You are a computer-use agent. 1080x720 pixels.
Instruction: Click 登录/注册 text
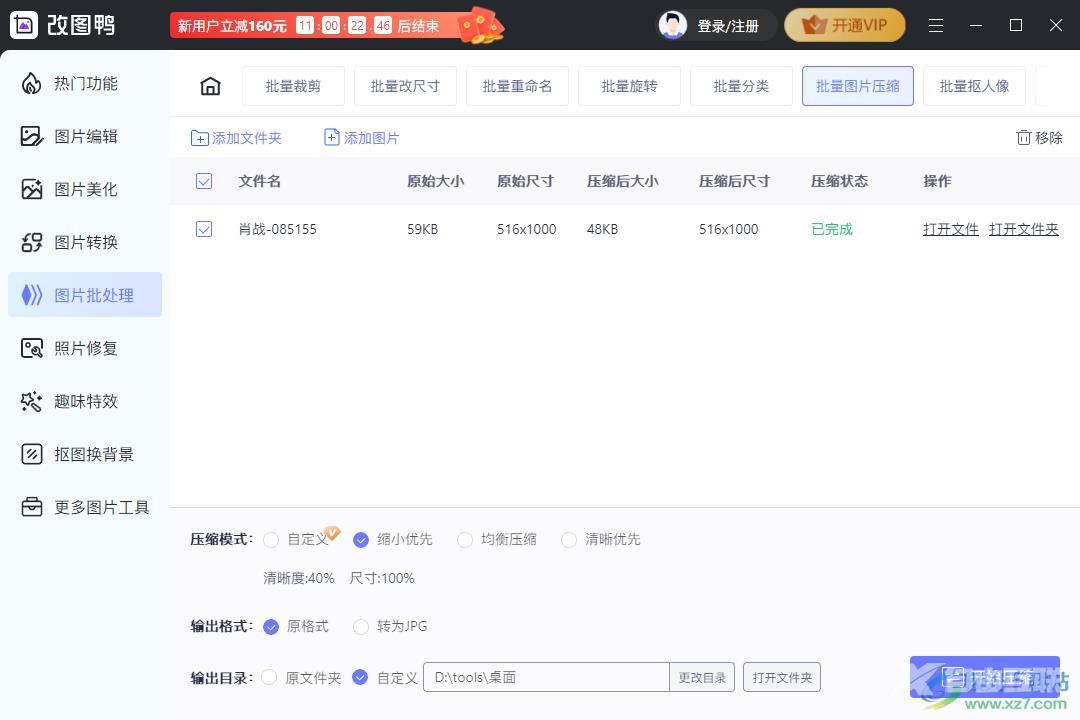click(x=728, y=26)
